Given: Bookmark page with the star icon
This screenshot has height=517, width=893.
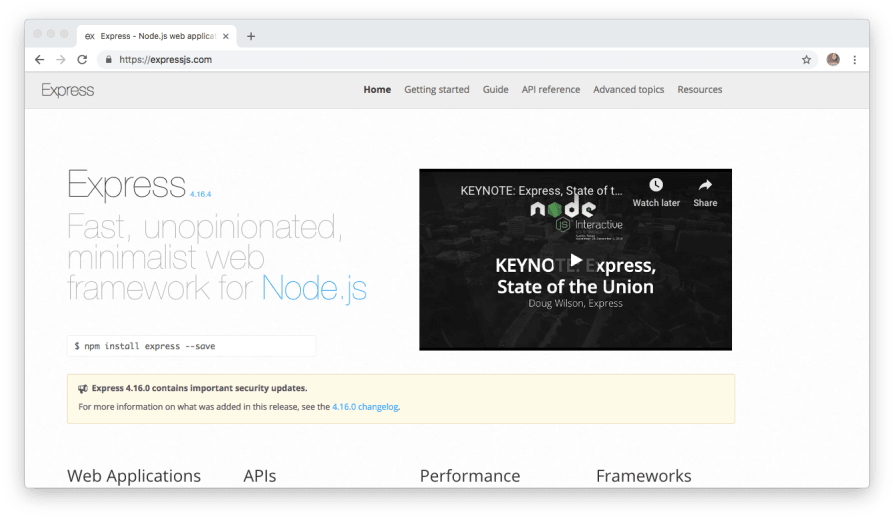Looking at the screenshot, I should pos(806,60).
